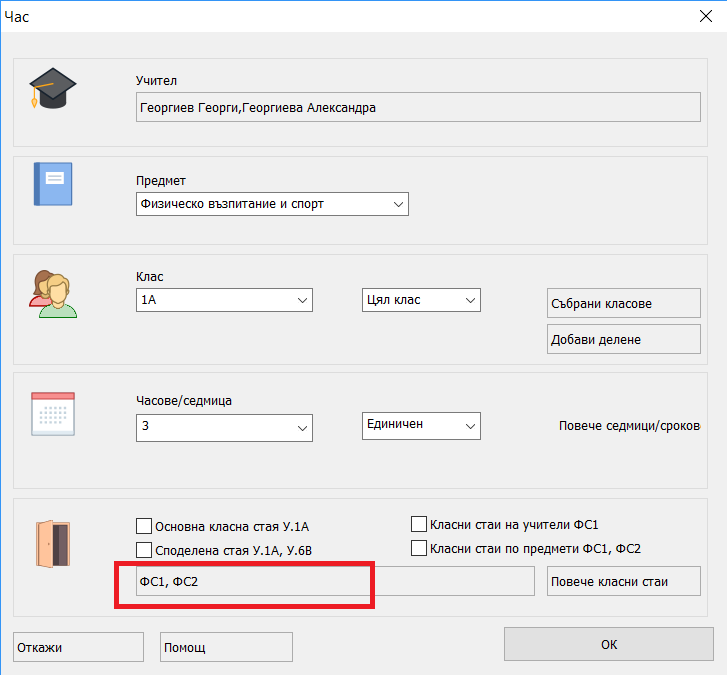Click the Учител name field
Viewport: 727px width, 675px height.
pos(418,108)
